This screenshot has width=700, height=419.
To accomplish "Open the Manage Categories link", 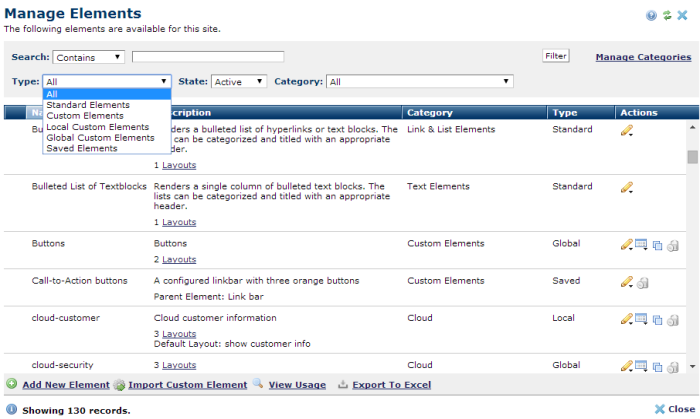I will [x=643, y=57].
